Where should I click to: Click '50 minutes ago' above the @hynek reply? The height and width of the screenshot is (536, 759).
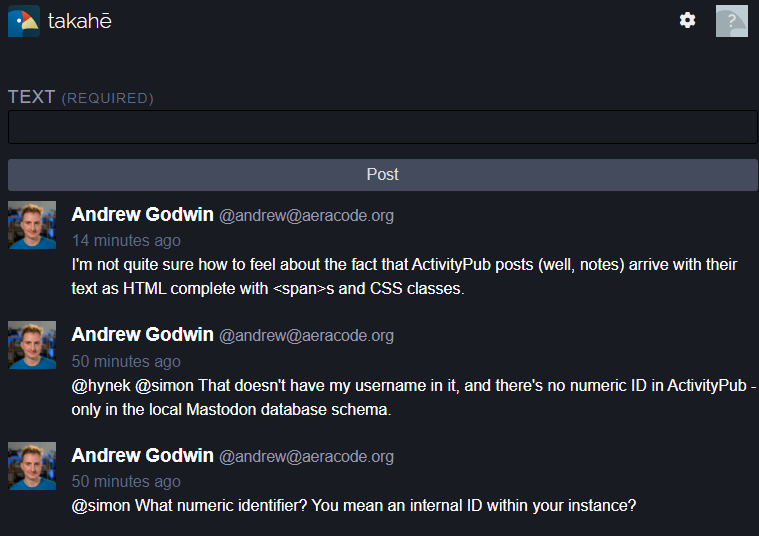[126, 361]
